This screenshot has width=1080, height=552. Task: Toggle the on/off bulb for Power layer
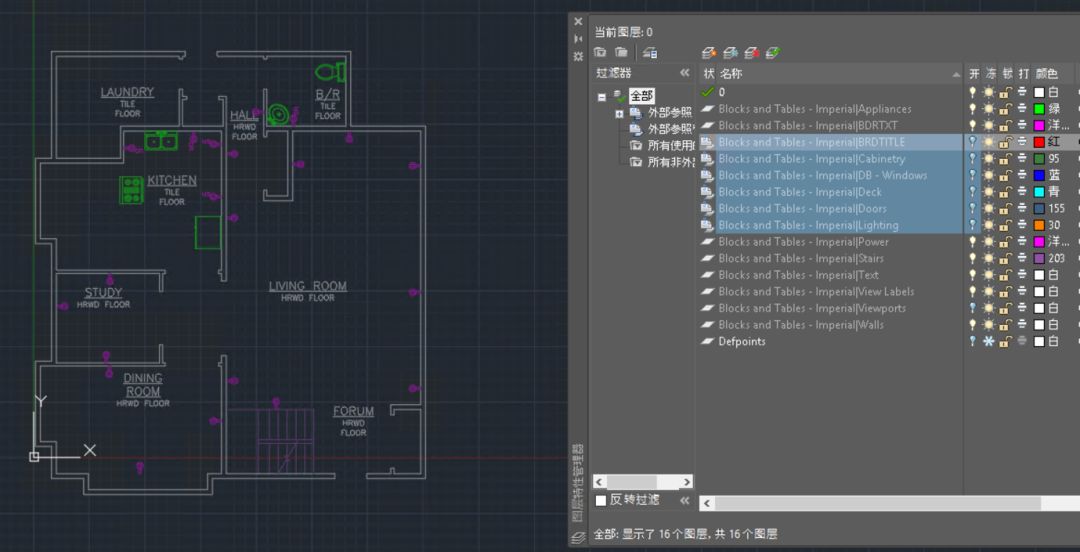tap(973, 242)
